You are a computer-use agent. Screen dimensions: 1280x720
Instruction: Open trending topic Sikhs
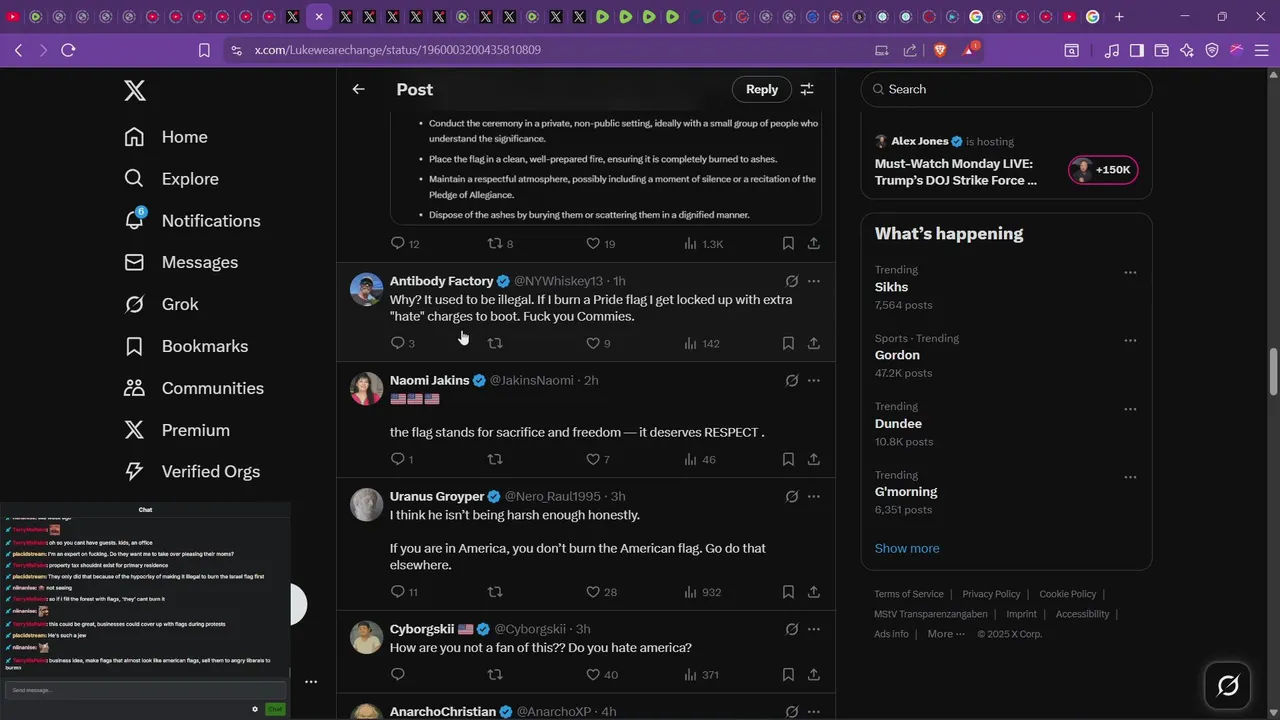pyautogui.click(x=891, y=287)
